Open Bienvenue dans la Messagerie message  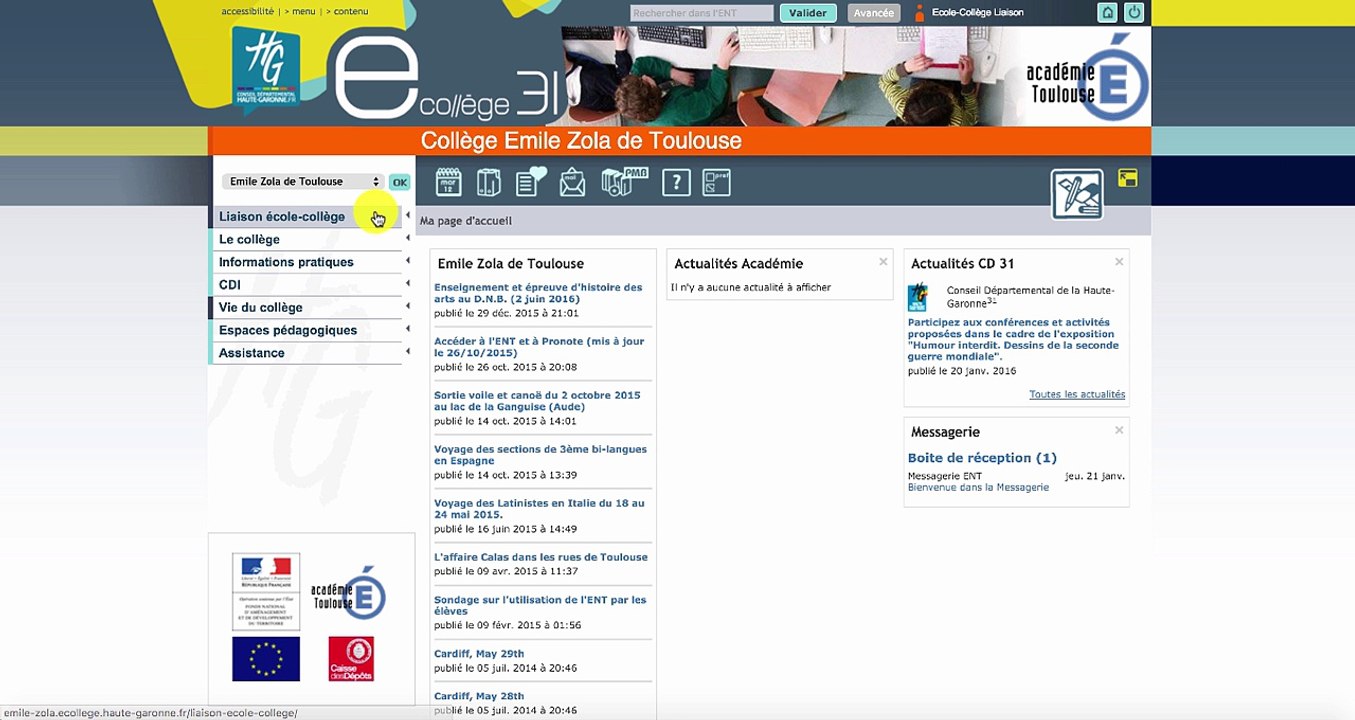pyautogui.click(x=978, y=488)
